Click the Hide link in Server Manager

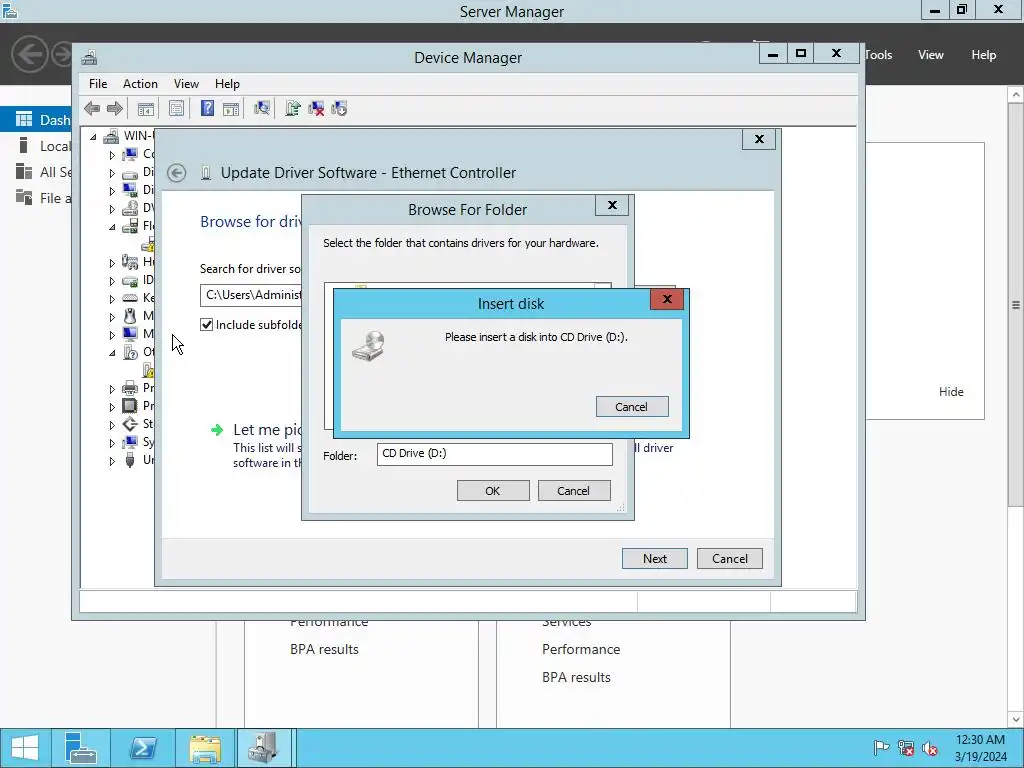(951, 392)
